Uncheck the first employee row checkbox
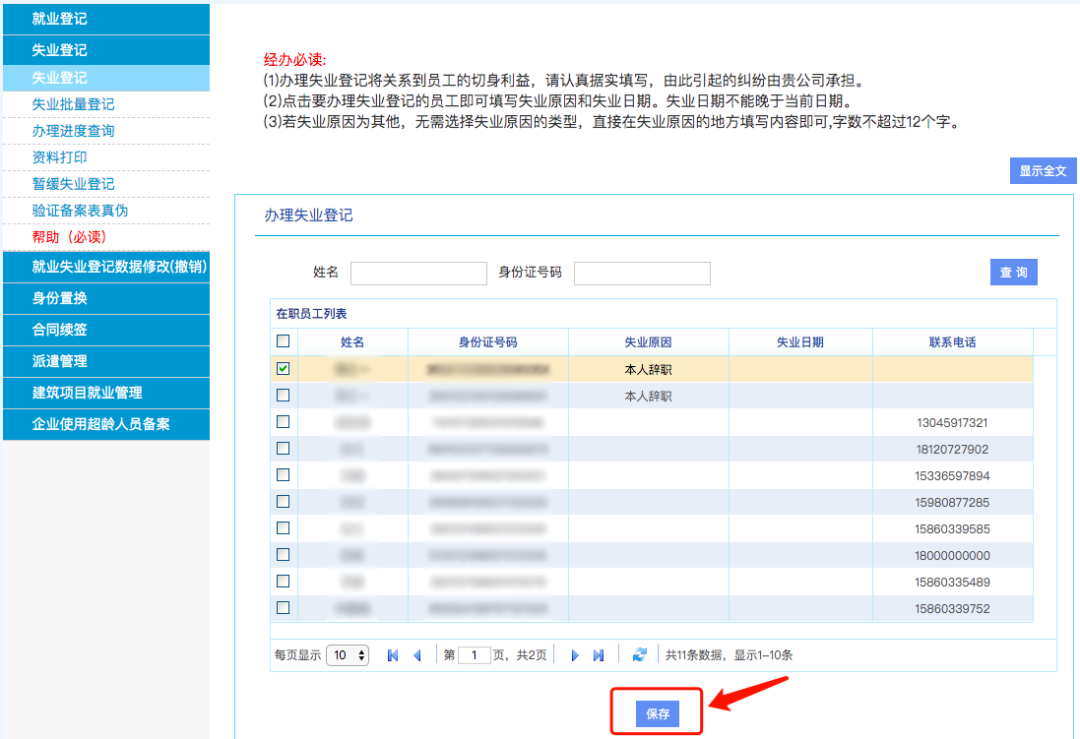1080x739 pixels. click(283, 369)
